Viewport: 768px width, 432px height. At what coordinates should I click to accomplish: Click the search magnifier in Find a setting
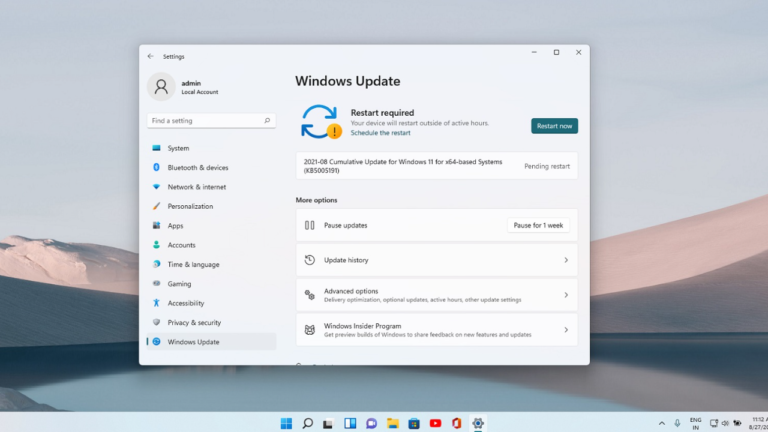point(267,120)
